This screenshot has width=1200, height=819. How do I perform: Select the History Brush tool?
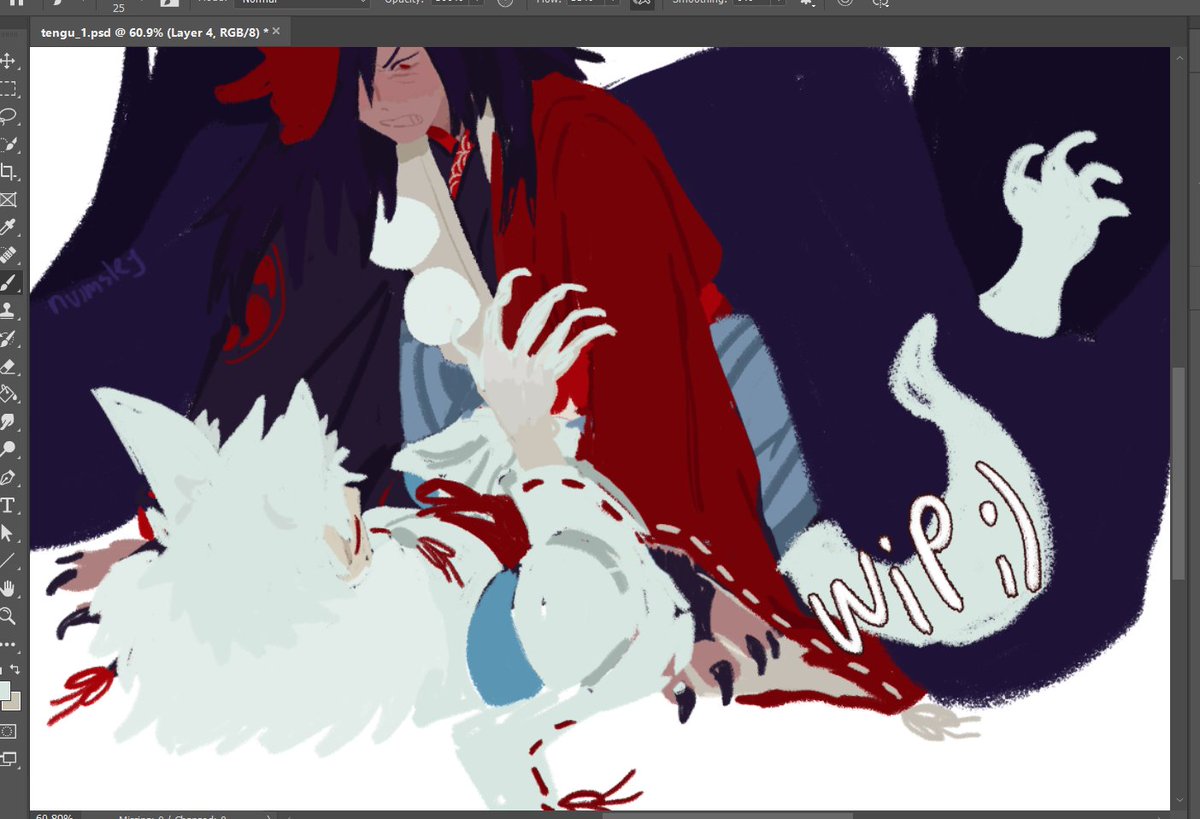pos(9,338)
